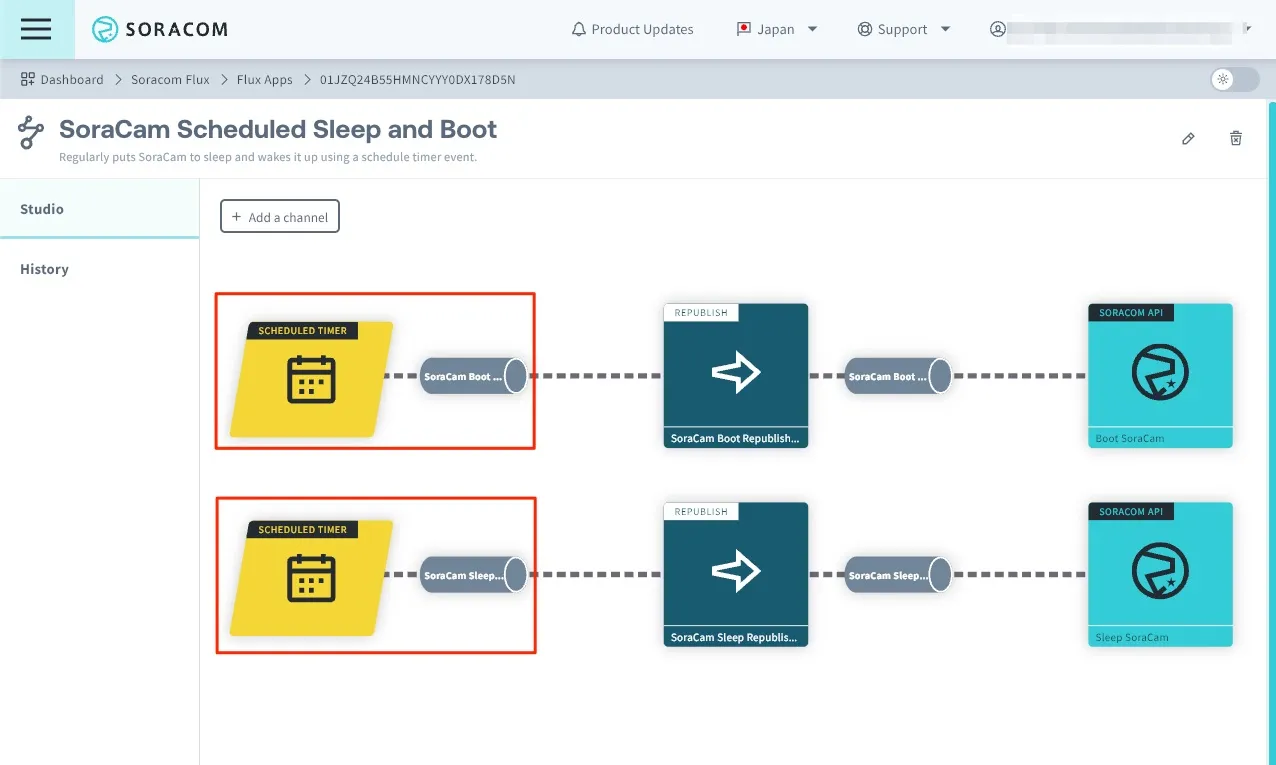The image size is (1276, 765).
Task: Open the Boot SoraCam SORACOM API node
Action: (x=1160, y=376)
